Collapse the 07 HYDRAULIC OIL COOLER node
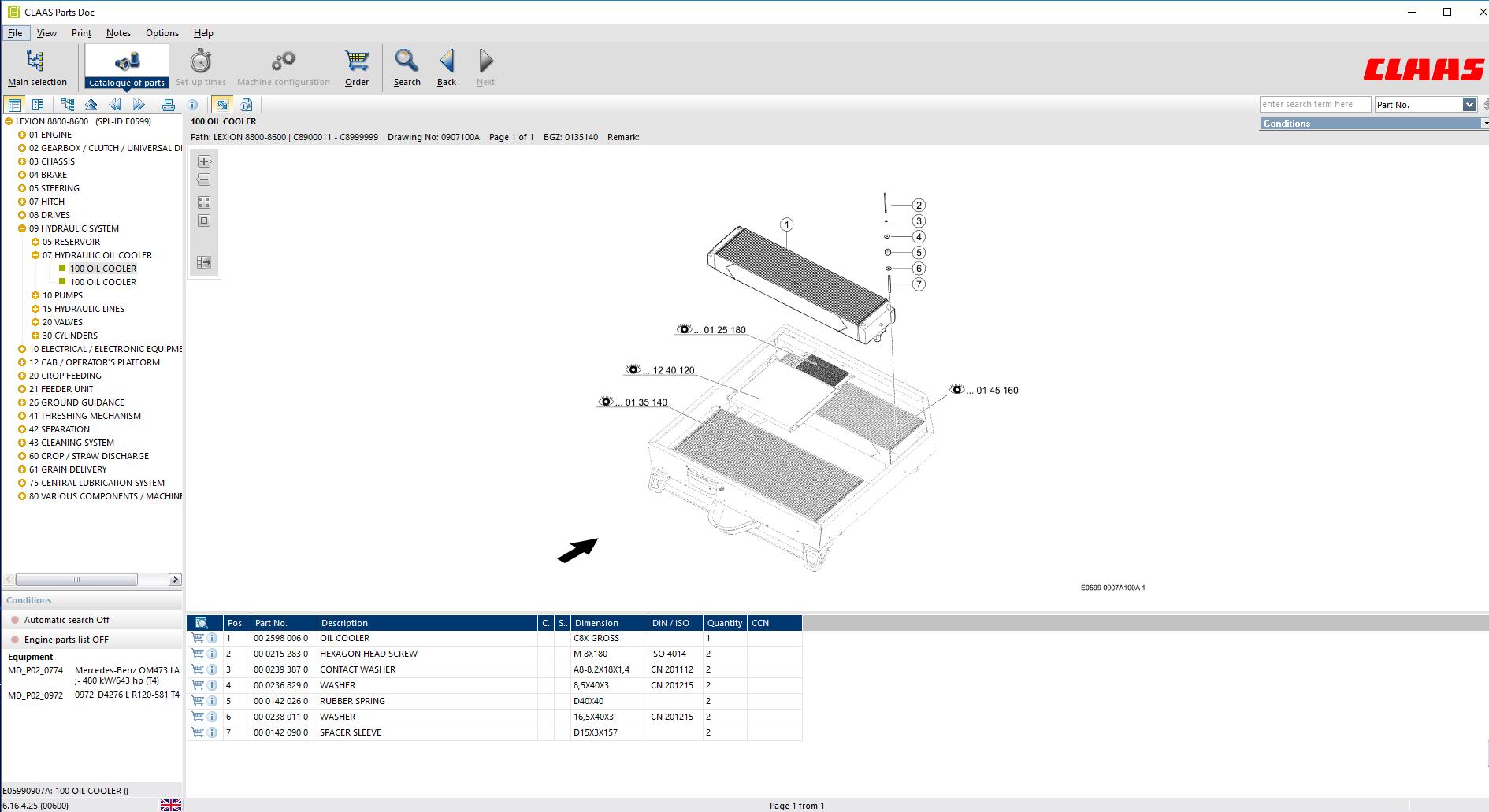 (35, 255)
